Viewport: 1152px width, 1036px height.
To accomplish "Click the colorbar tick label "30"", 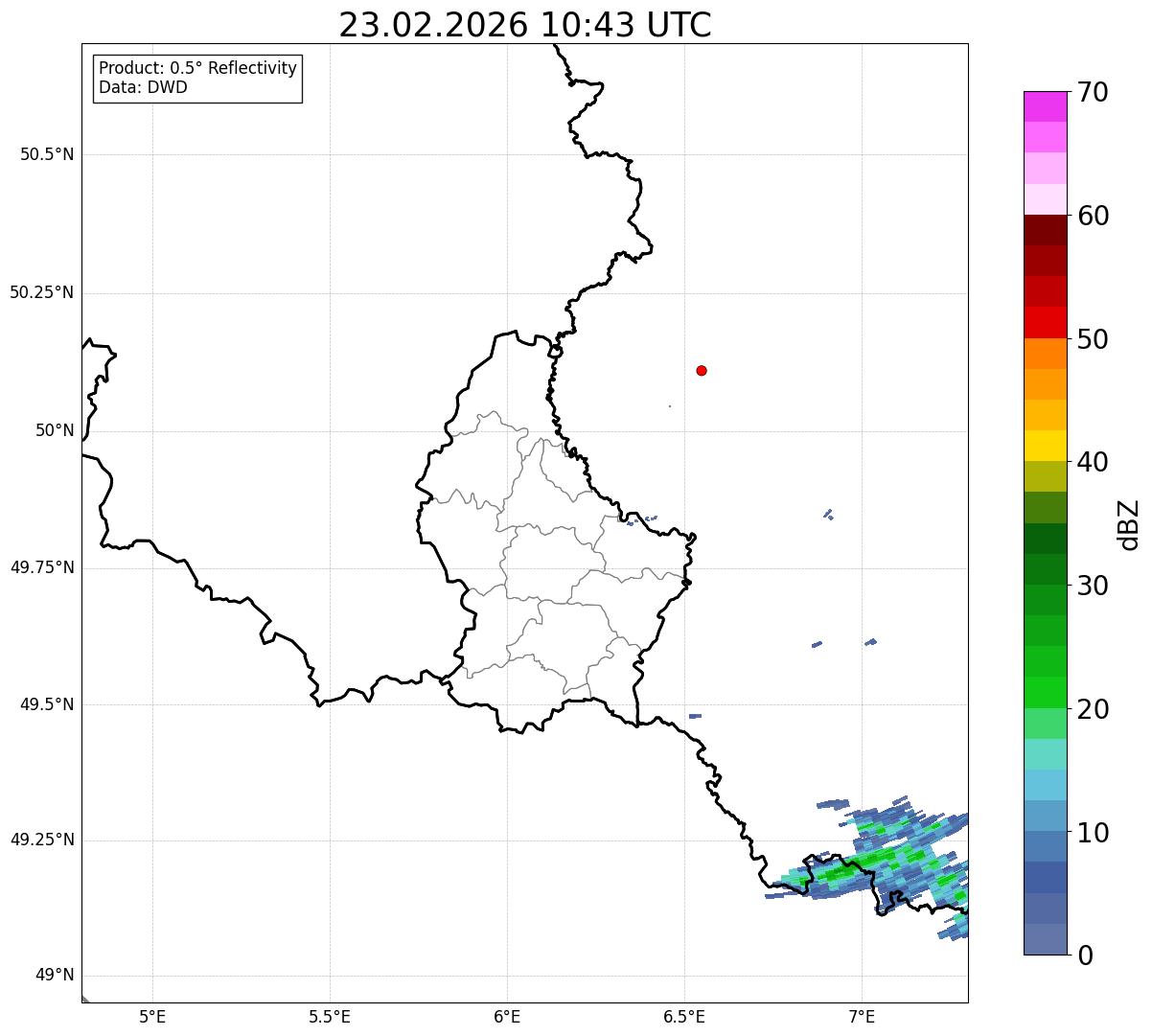I will tap(1093, 586).
